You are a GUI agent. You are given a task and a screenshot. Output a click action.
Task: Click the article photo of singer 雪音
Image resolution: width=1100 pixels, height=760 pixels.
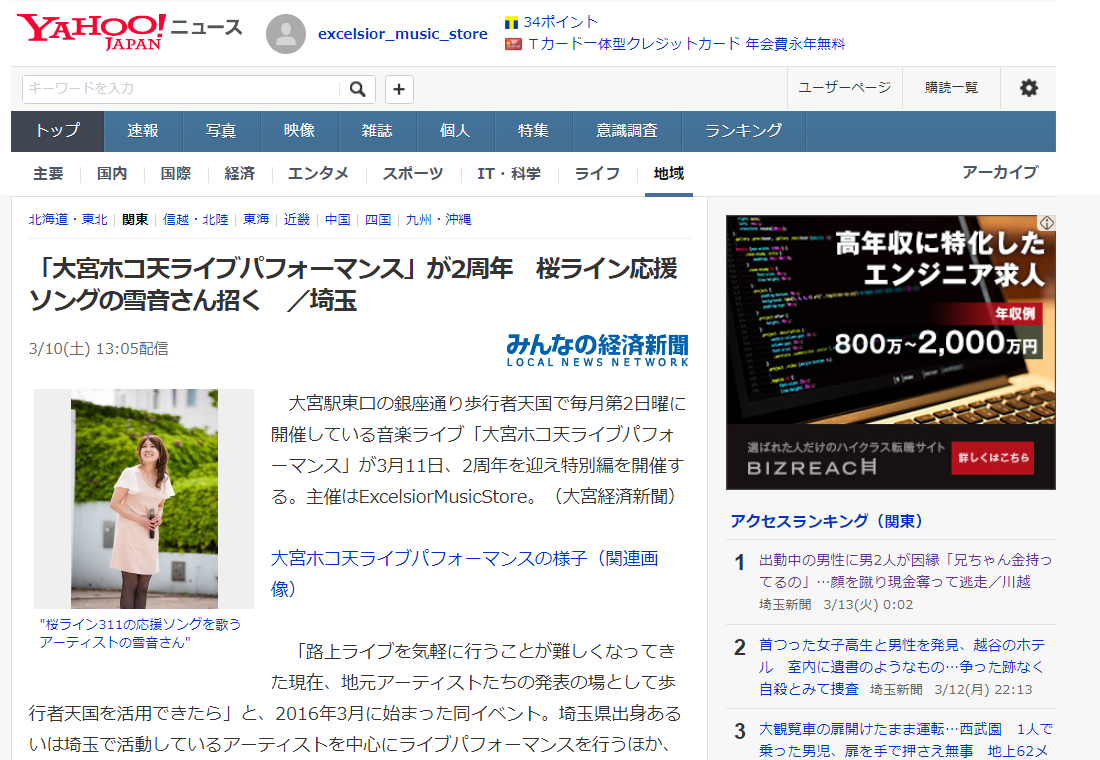pos(144,499)
